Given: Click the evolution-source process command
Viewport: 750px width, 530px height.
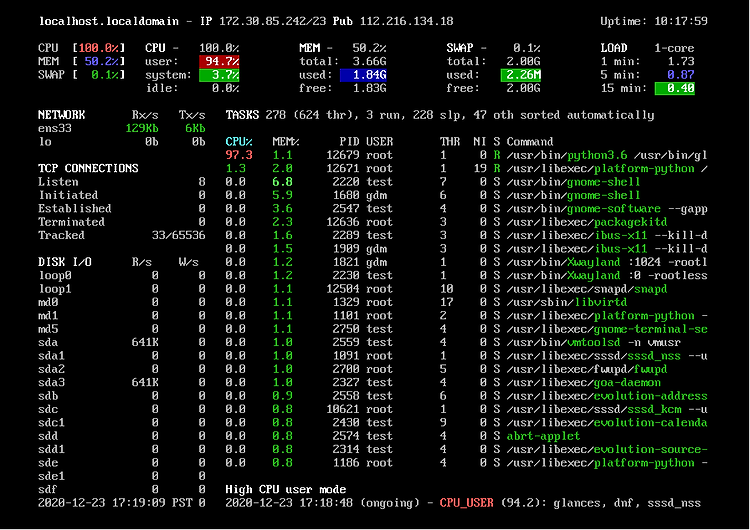Looking at the screenshot, I should point(607,450).
